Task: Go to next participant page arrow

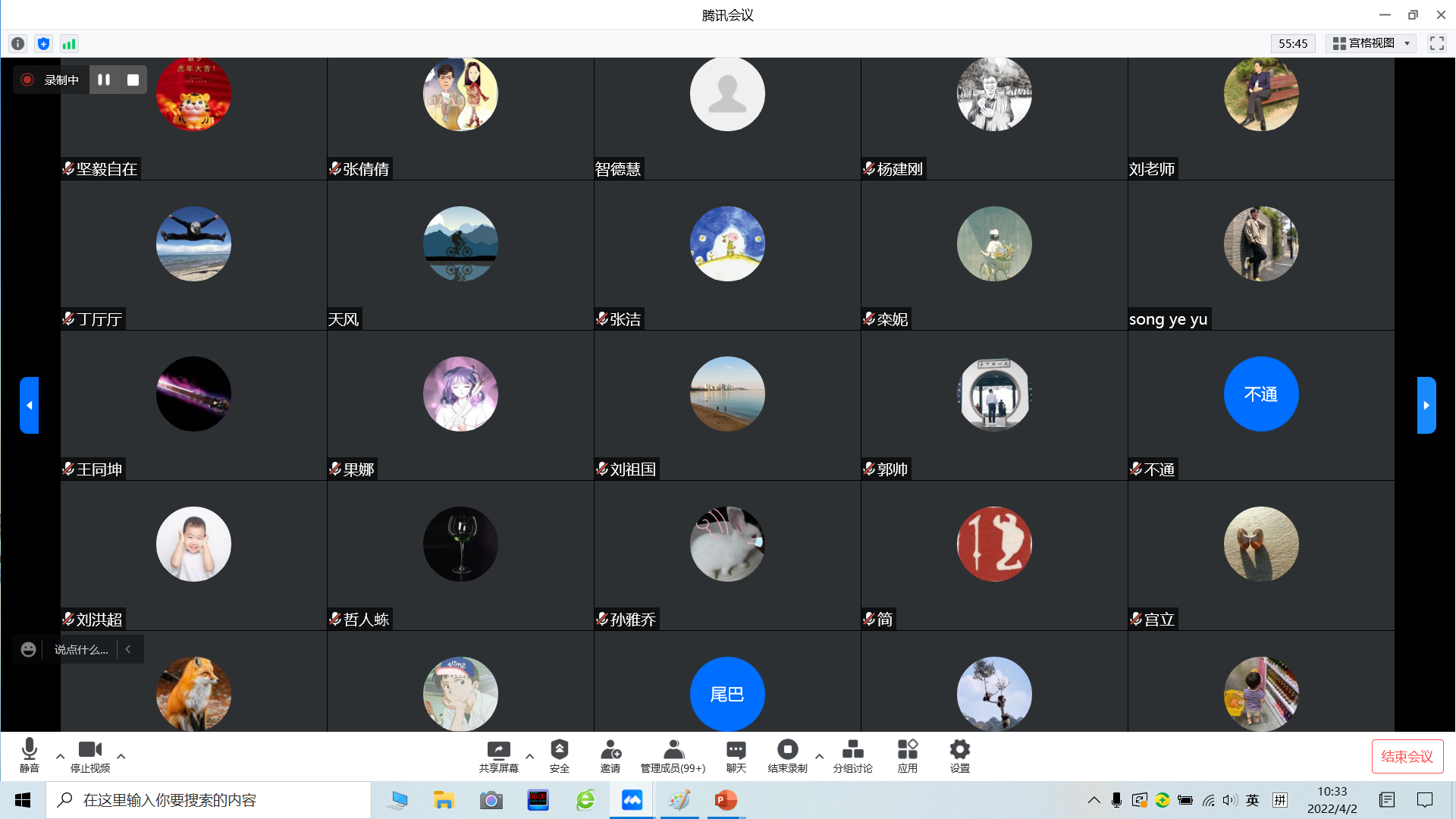Action: [1426, 405]
